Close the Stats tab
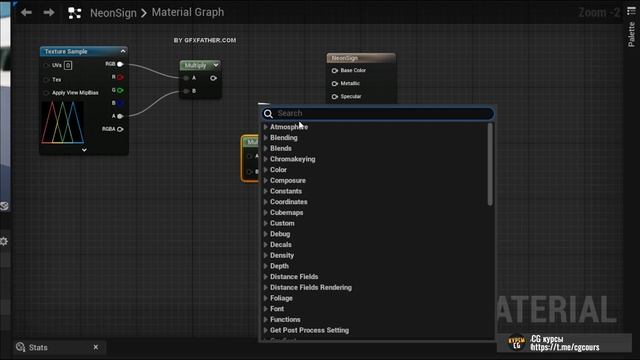 click(96, 347)
